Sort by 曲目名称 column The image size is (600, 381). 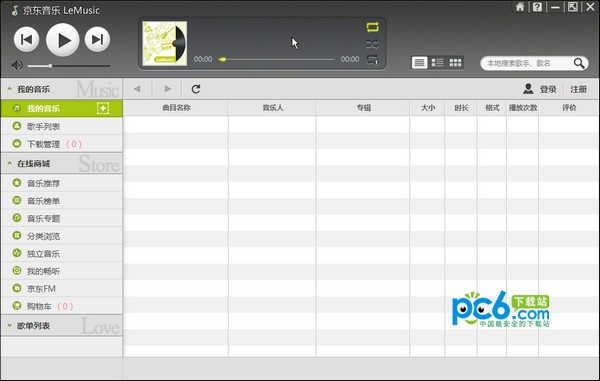[176, 108]
